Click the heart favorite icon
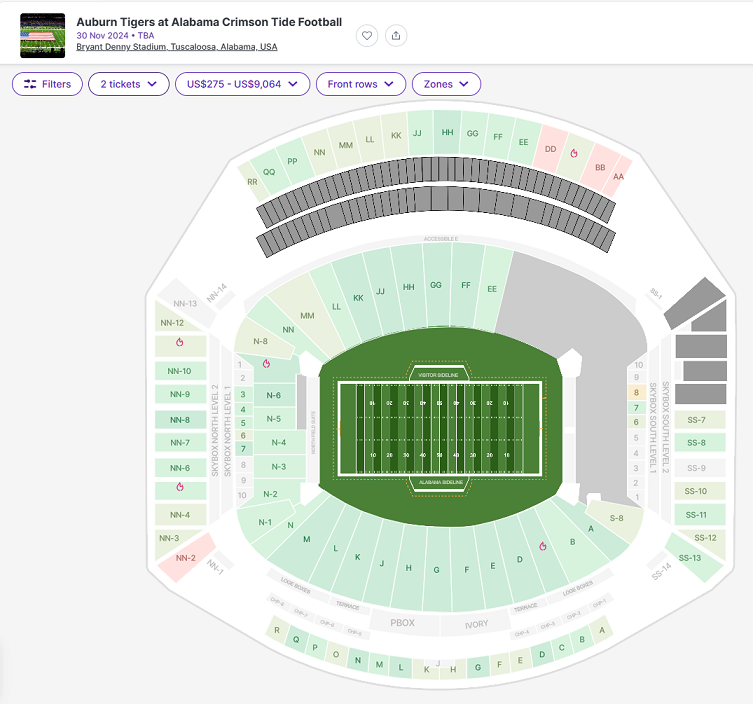Screen dimensions: 753x704 [x=367, y=35]
